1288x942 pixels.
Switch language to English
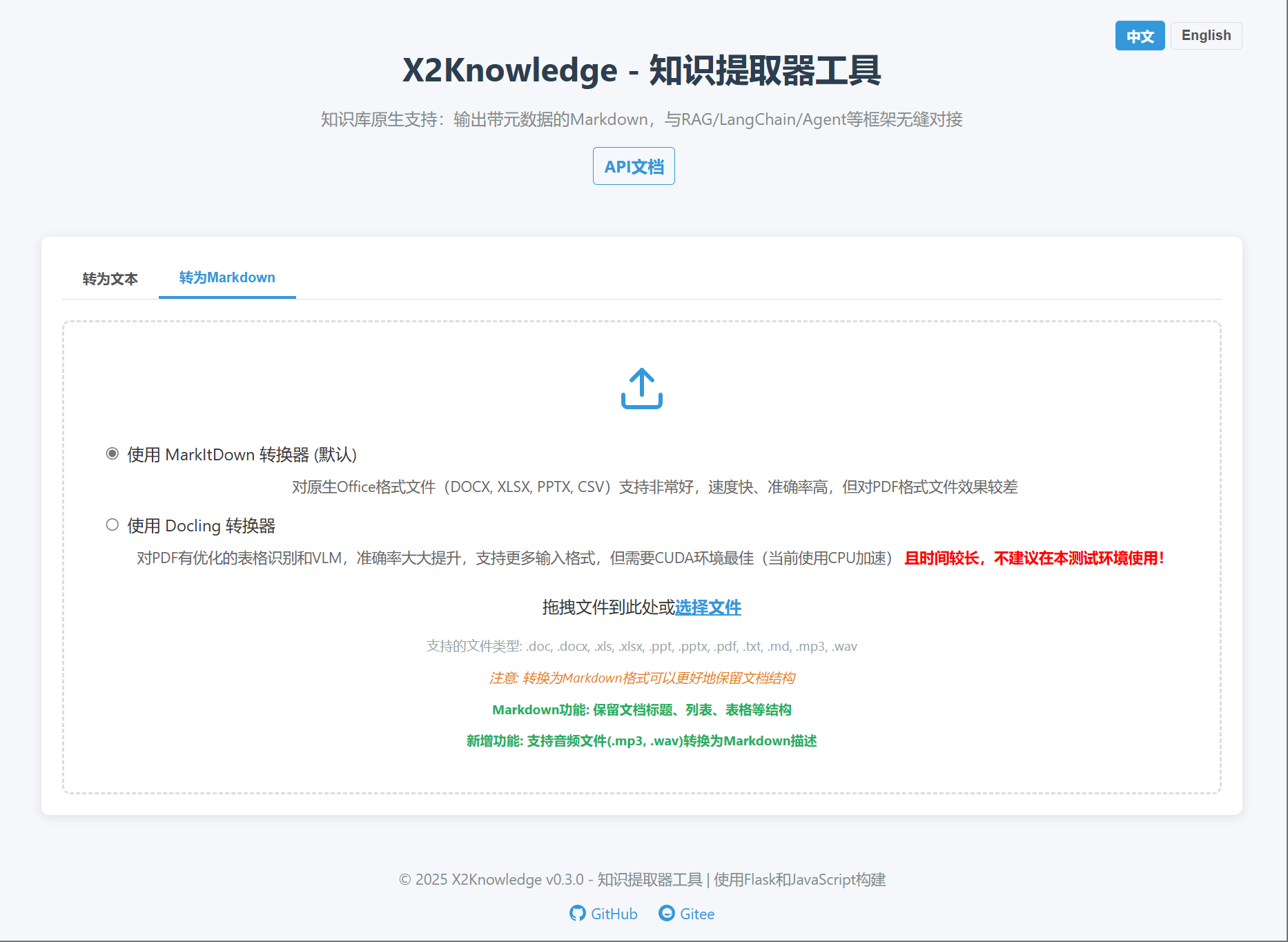point(1207,36)
